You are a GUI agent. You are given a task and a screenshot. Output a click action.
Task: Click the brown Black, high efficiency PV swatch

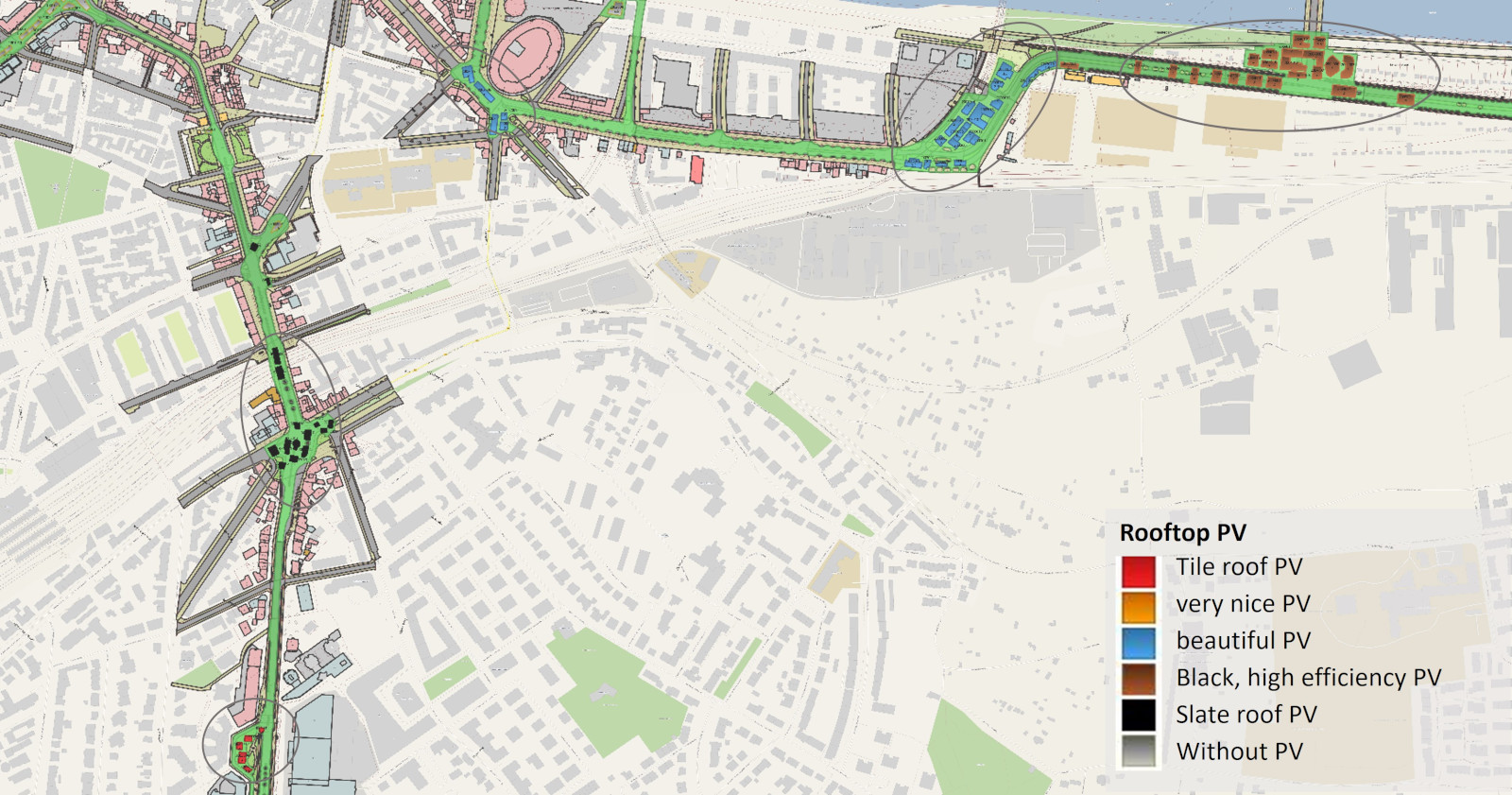point(1139,681)
